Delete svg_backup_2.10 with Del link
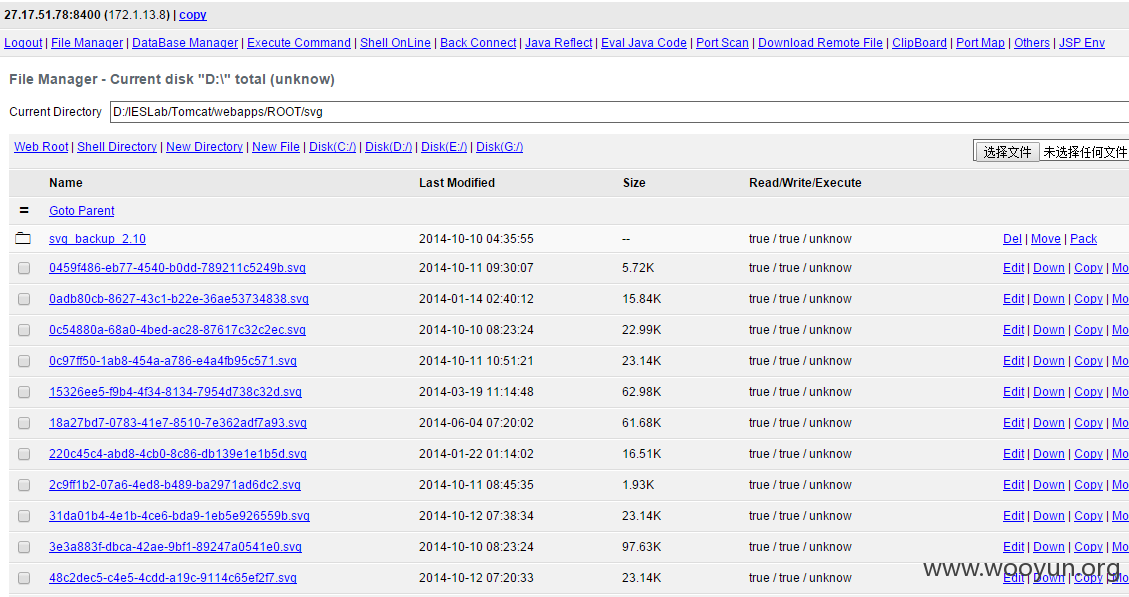The height and width of the screenshot is (597, 1129). [x=1012, y=238]
